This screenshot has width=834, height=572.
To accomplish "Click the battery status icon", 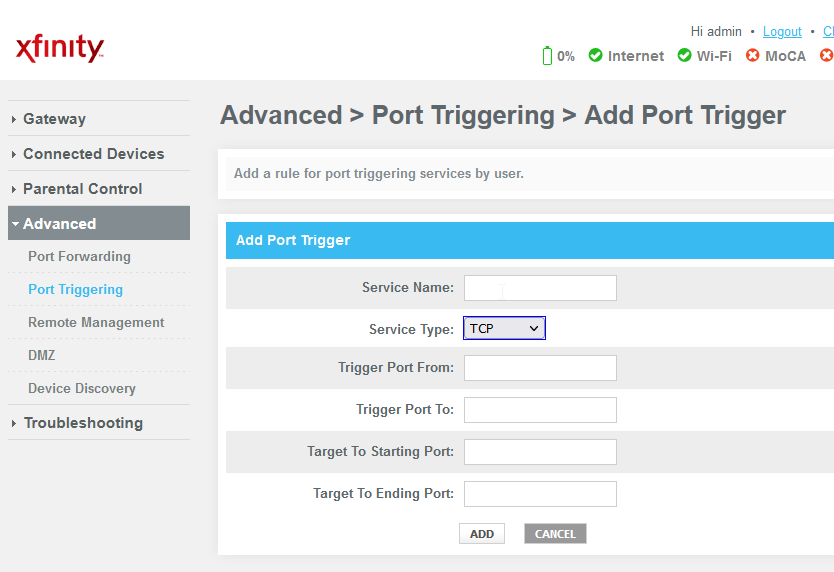I will click(x=547, y=56).
